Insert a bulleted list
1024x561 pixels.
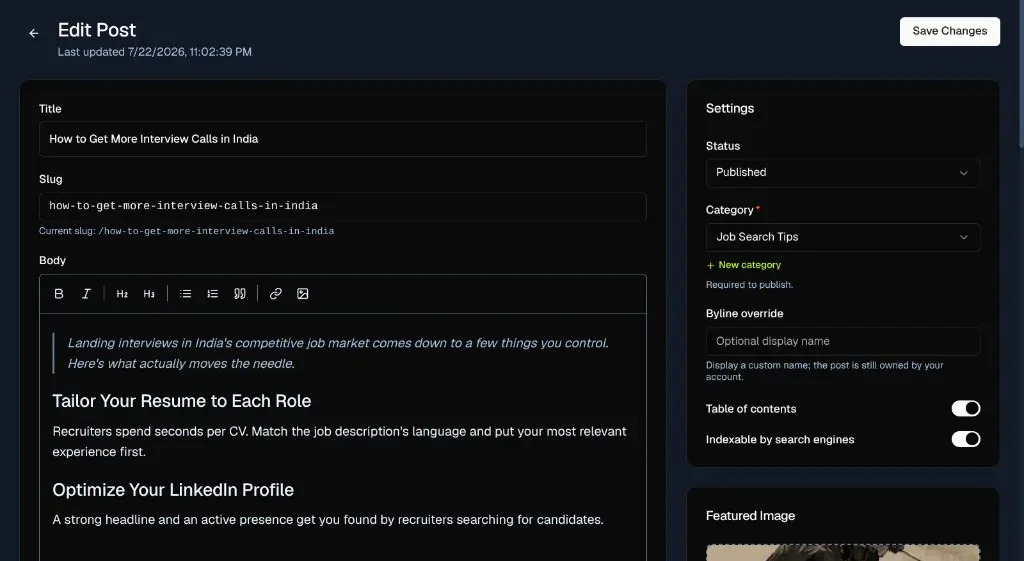click(185, 294)
